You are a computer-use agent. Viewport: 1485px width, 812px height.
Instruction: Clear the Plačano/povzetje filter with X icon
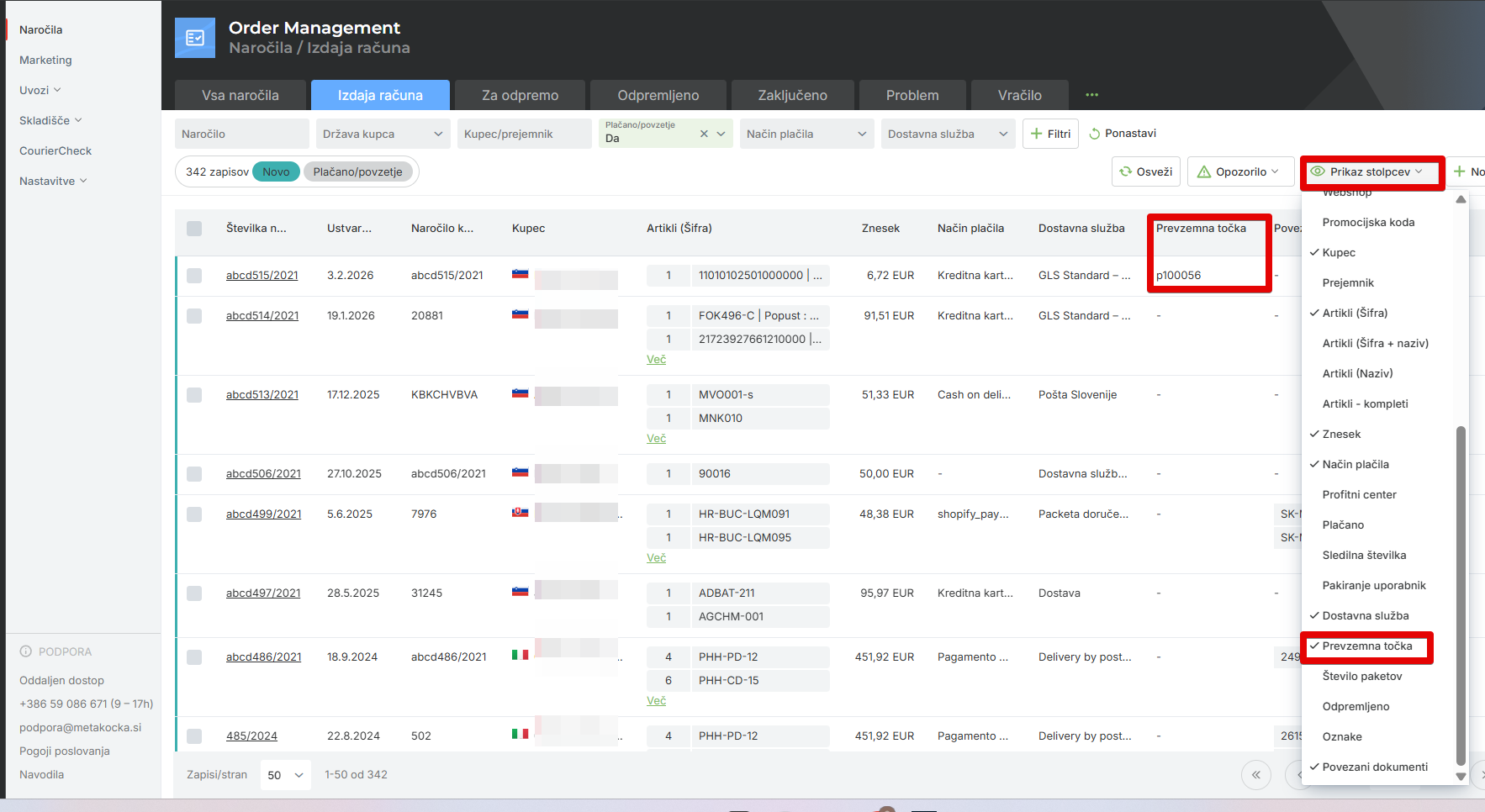pyautogui.click(x=704, y=134)
